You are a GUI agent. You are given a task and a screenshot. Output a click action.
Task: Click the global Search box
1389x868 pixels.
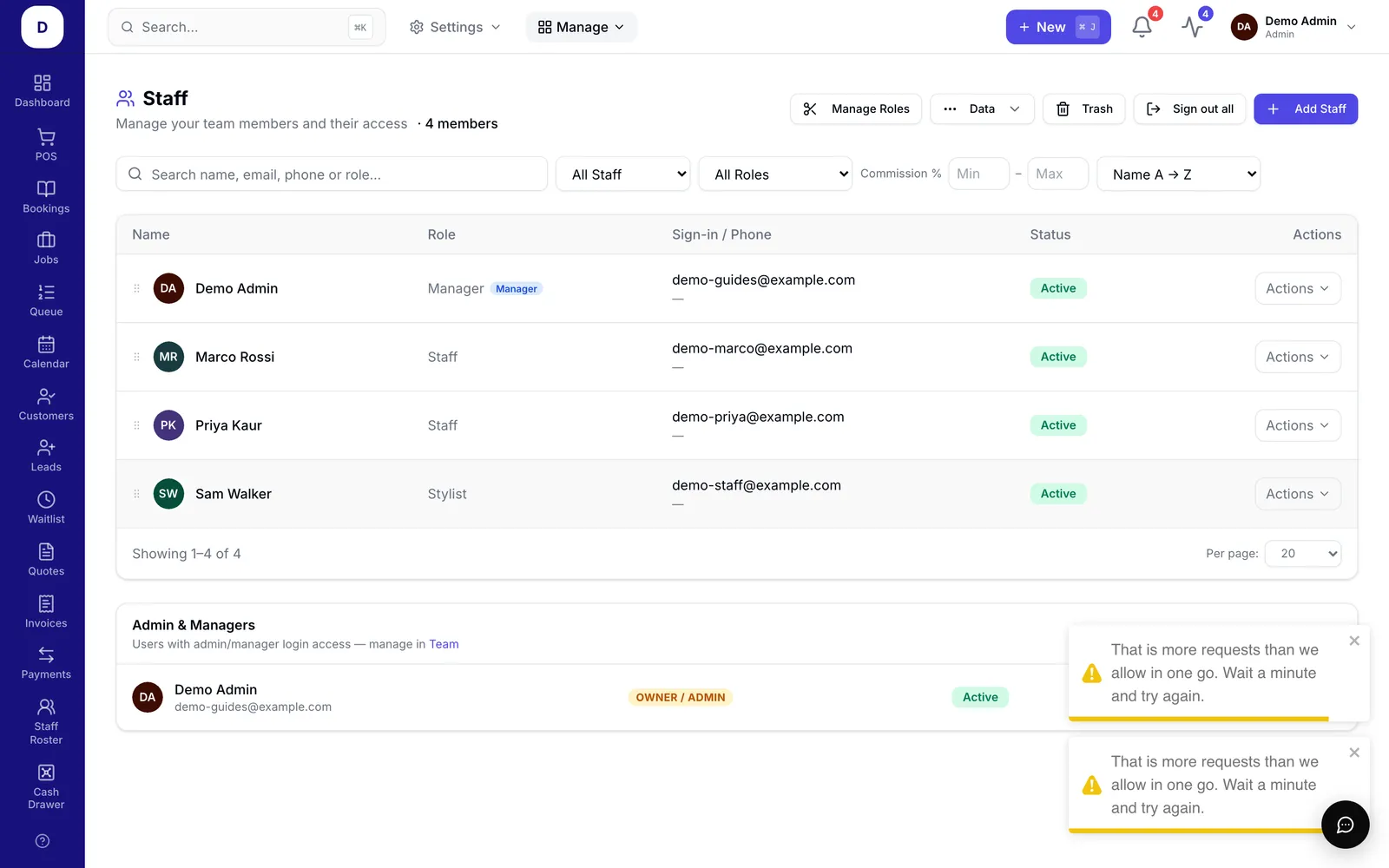pos(247,27)
